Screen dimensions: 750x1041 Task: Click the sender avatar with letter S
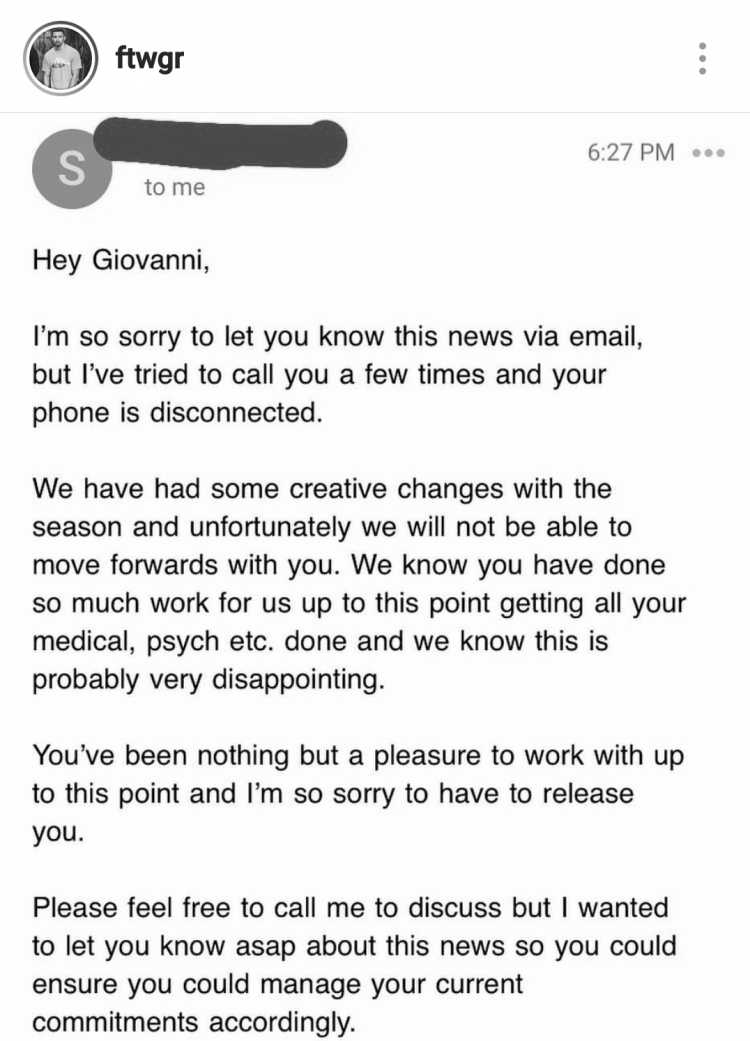(72, 169)
